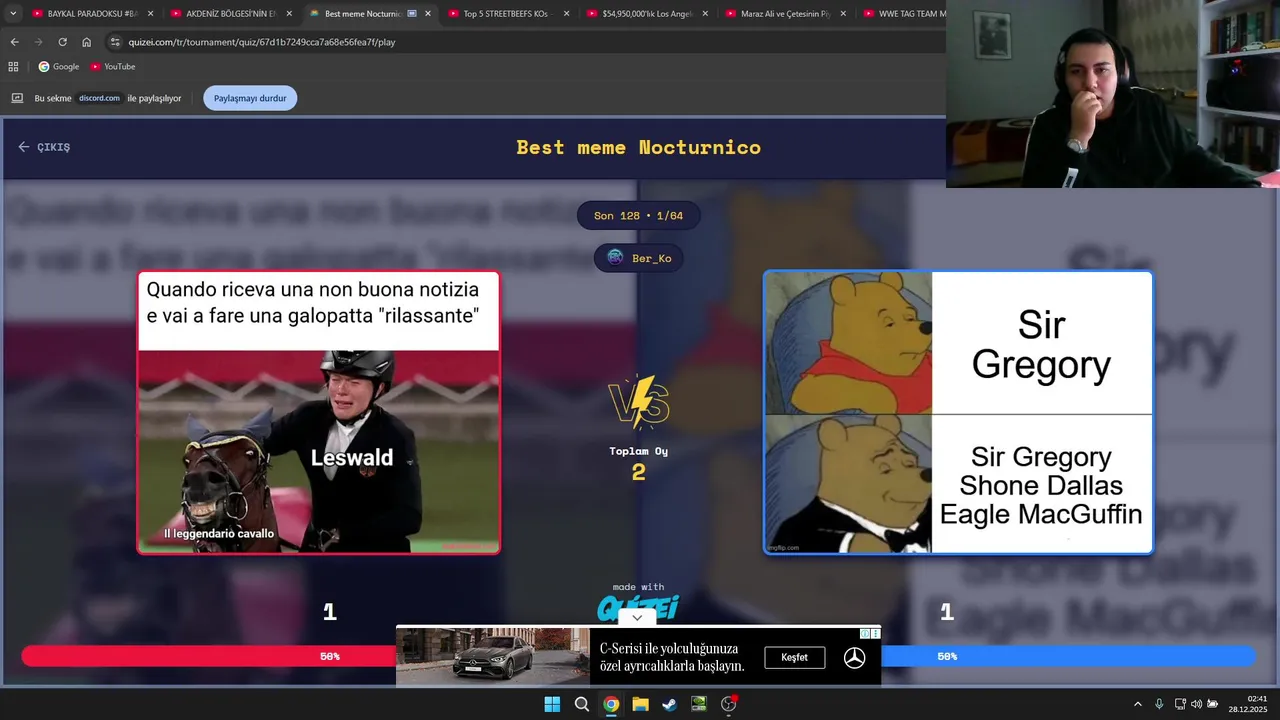Screen dimensions: 1280x720
Task: Show hidden system tray icons
Action: [x=1137, y=704]
